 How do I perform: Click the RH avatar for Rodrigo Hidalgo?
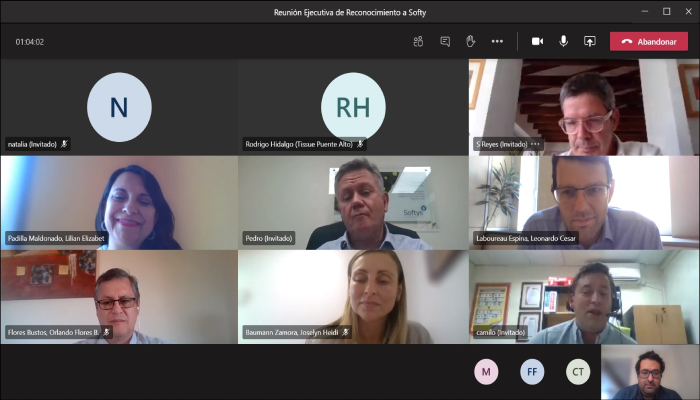353,107
